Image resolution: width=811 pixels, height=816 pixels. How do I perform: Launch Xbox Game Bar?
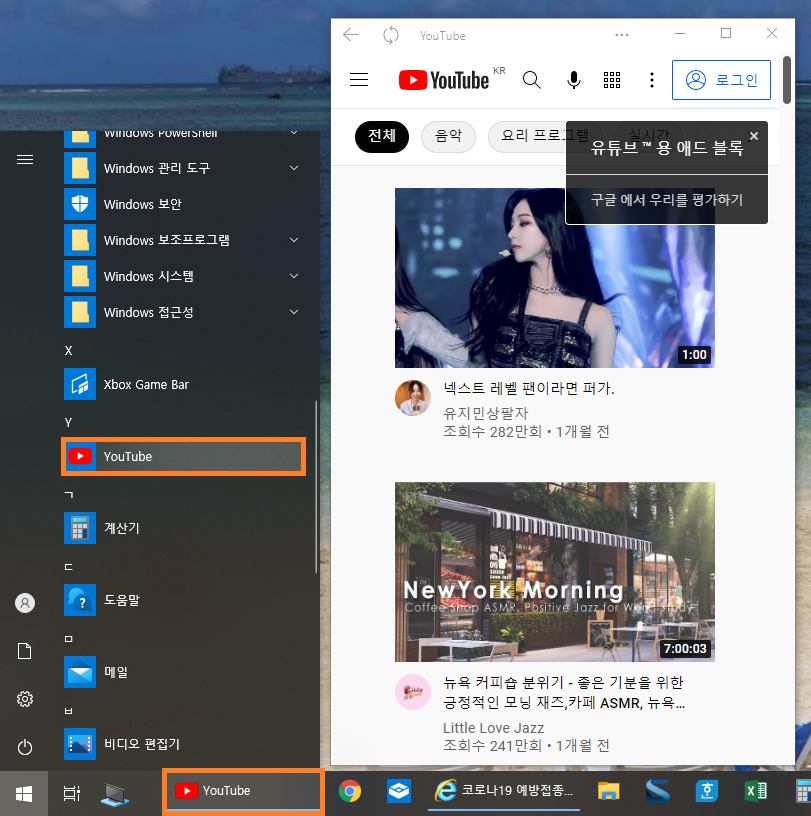point(183,384)
